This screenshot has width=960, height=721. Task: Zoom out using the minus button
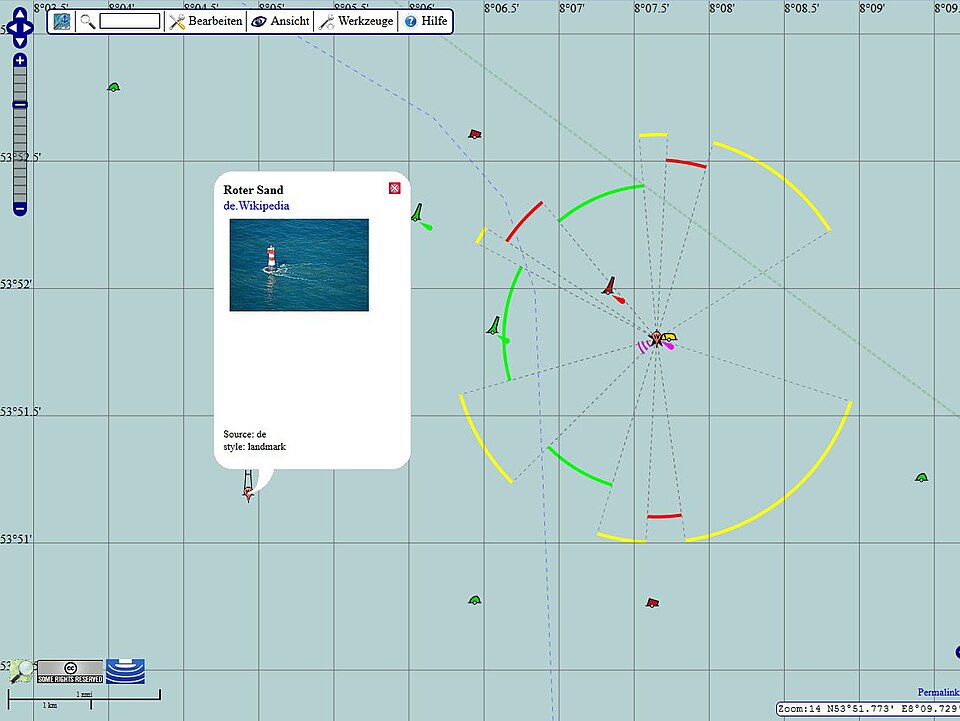pyautogui.click(x=20, y=208)
